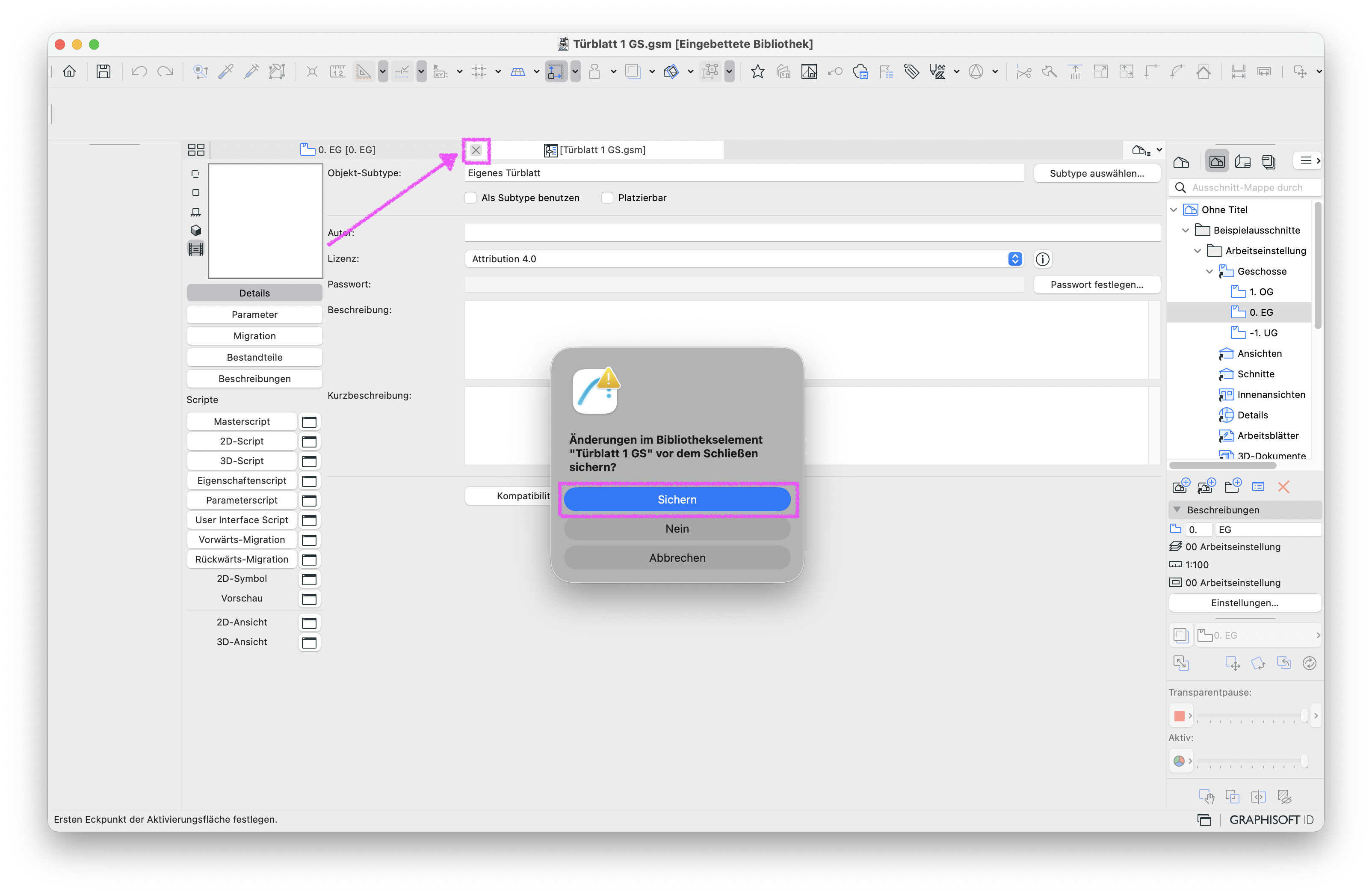Confirm saving with Sichern button

677,499
